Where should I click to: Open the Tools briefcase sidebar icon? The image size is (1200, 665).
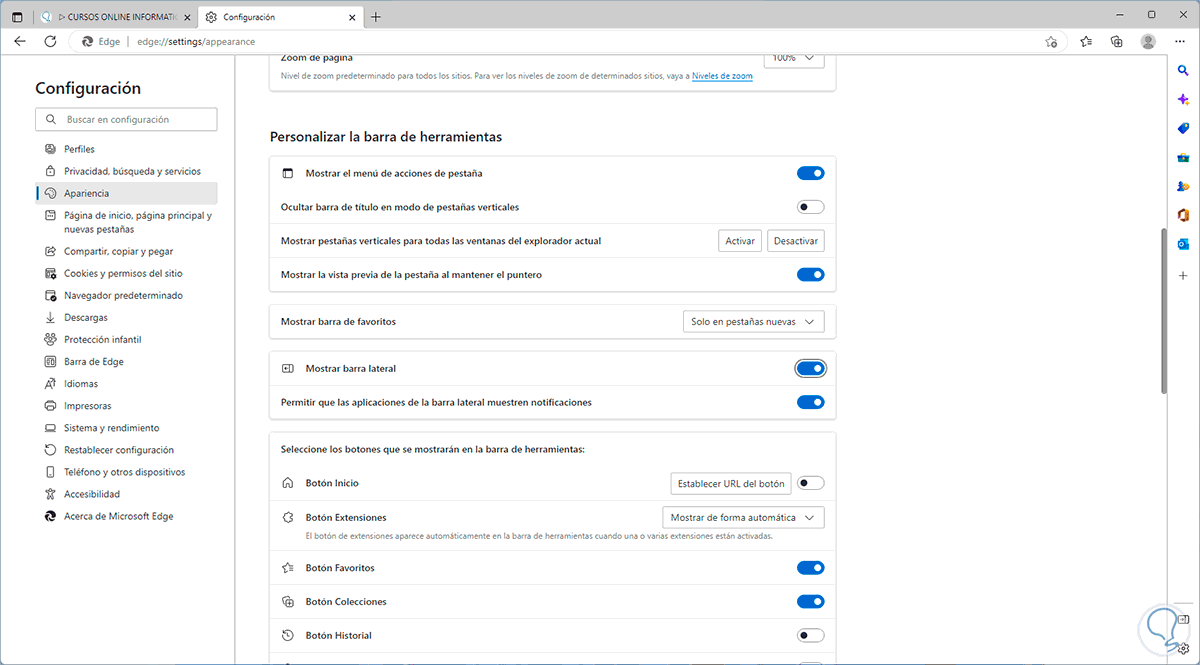1183,157
